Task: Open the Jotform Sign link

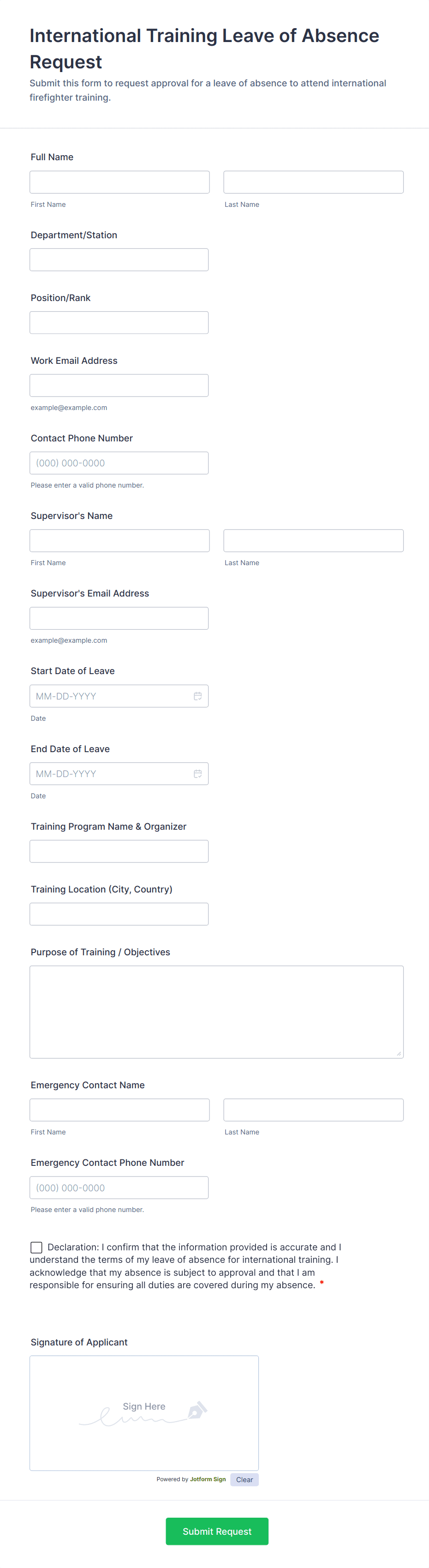Action: 208,1479
